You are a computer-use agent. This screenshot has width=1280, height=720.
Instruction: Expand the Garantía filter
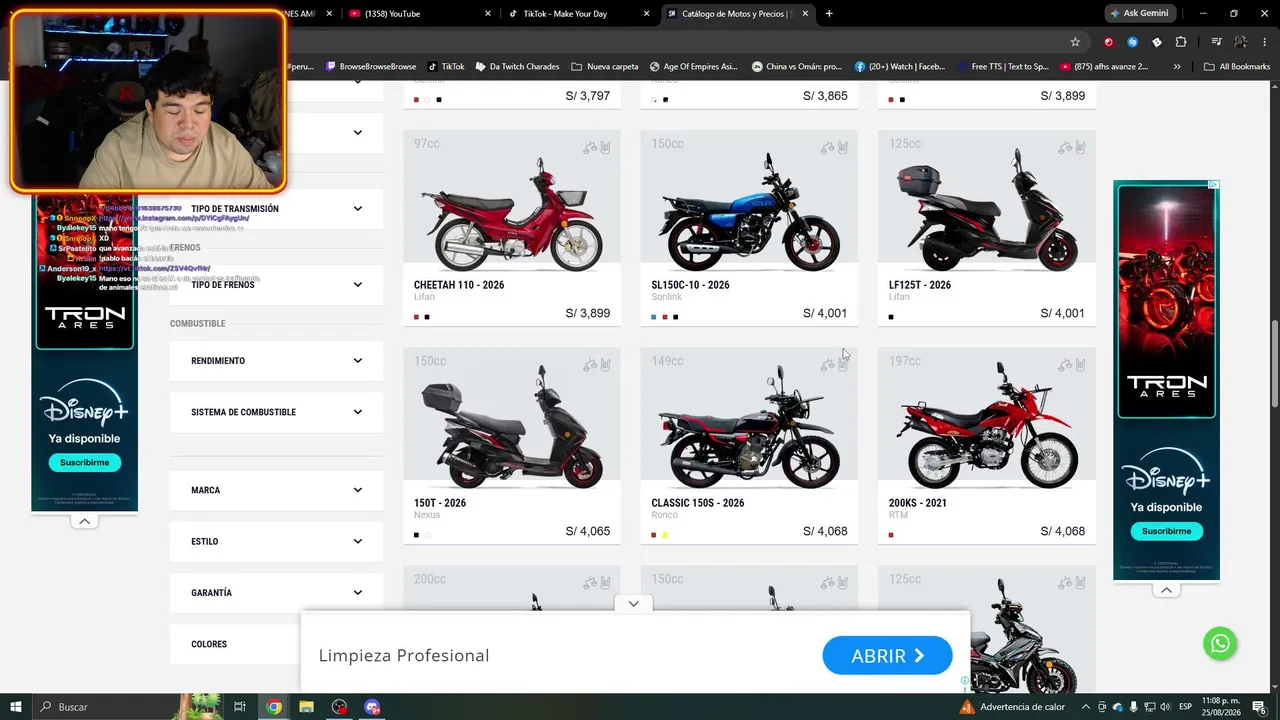pos(276,593)
